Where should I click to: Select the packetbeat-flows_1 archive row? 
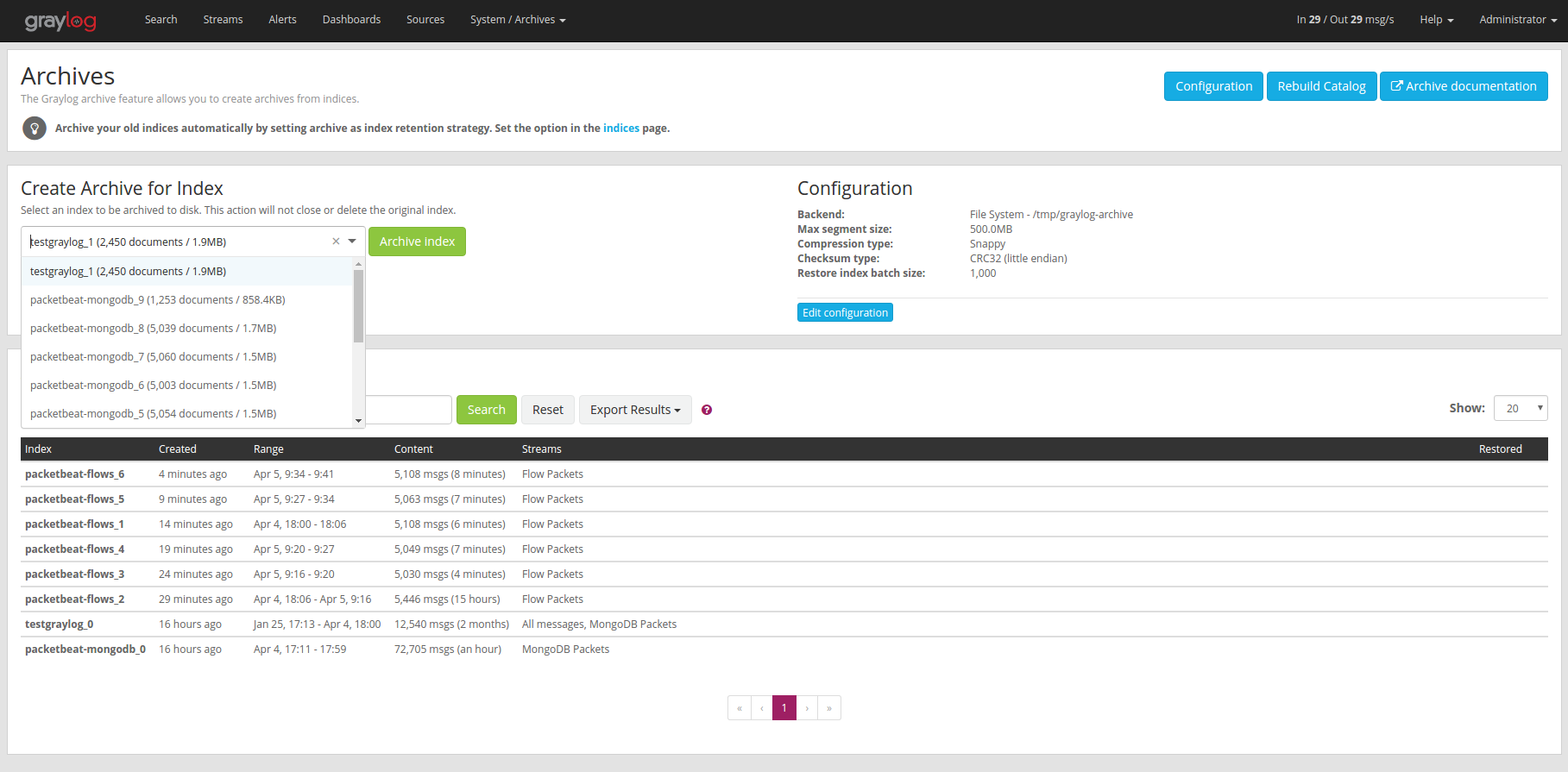784,524
